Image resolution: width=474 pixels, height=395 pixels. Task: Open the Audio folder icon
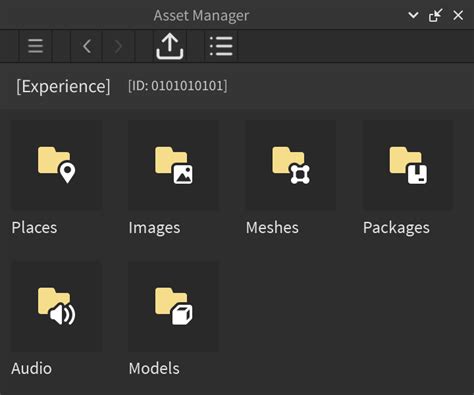pos(57,306)
